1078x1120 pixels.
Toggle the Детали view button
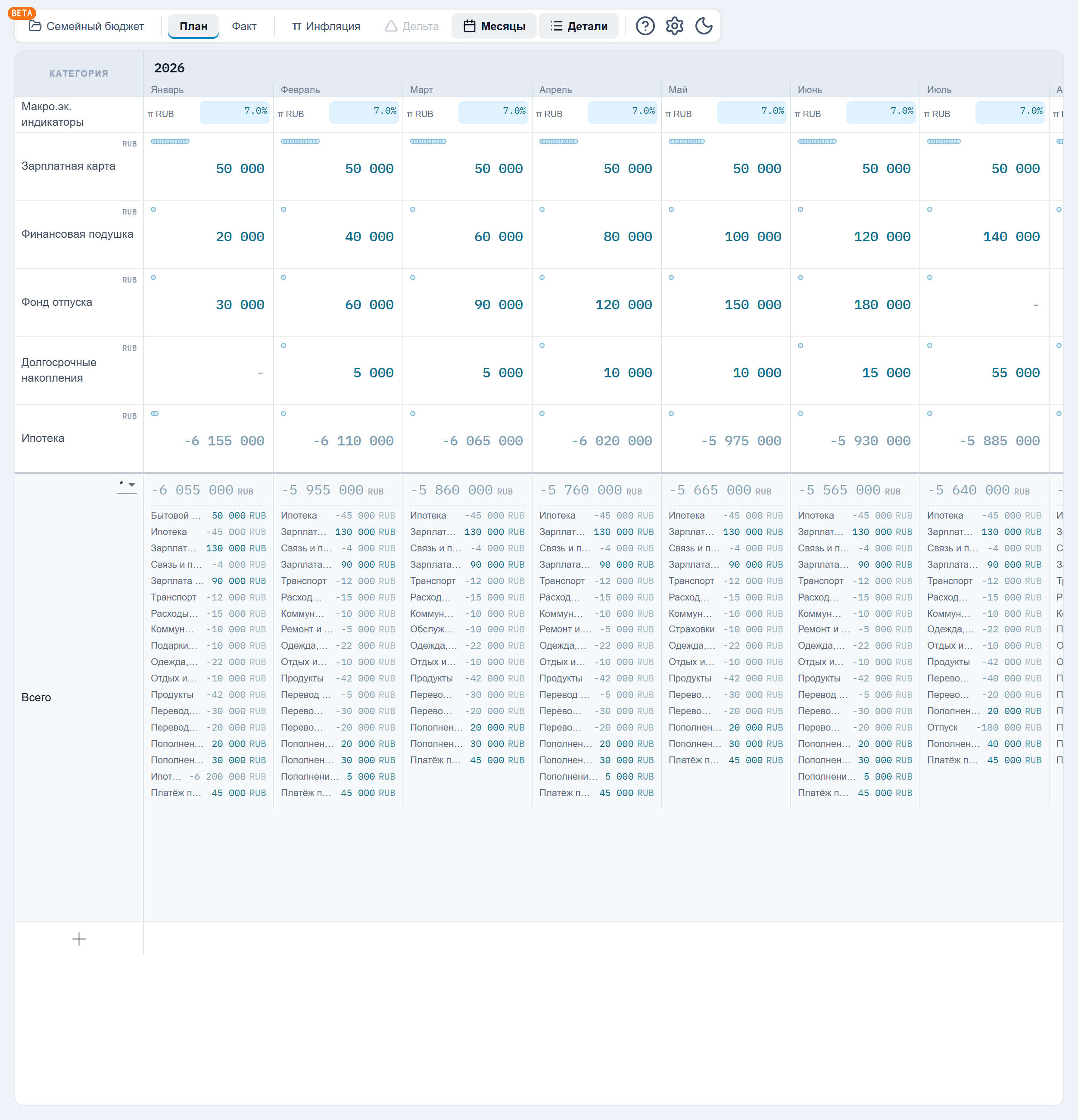coord(579,26)
